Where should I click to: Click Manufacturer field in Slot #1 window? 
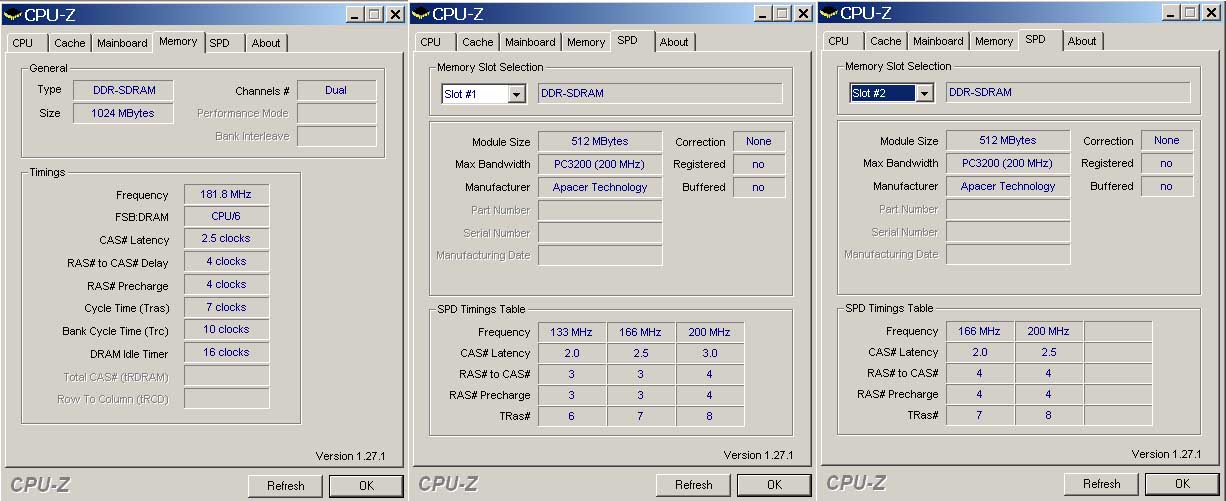click(x=600, y=187)
